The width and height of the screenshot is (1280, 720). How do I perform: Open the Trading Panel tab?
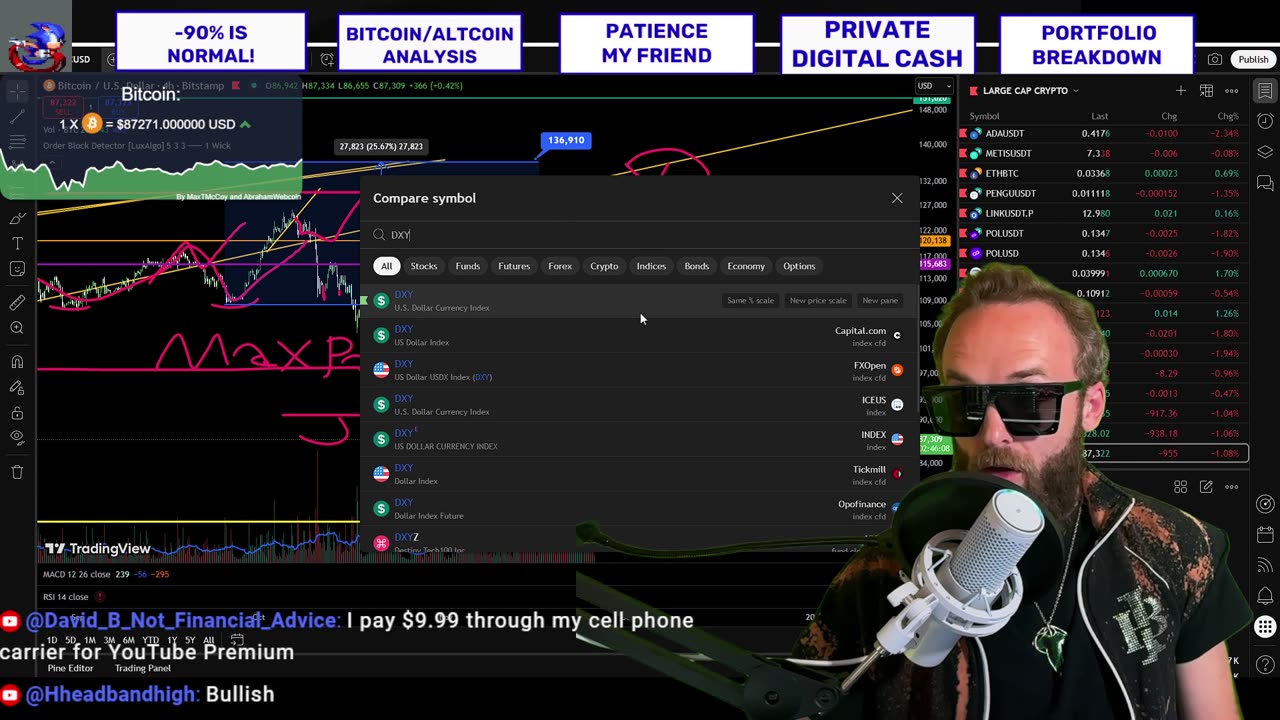click(x=143, y=668)
